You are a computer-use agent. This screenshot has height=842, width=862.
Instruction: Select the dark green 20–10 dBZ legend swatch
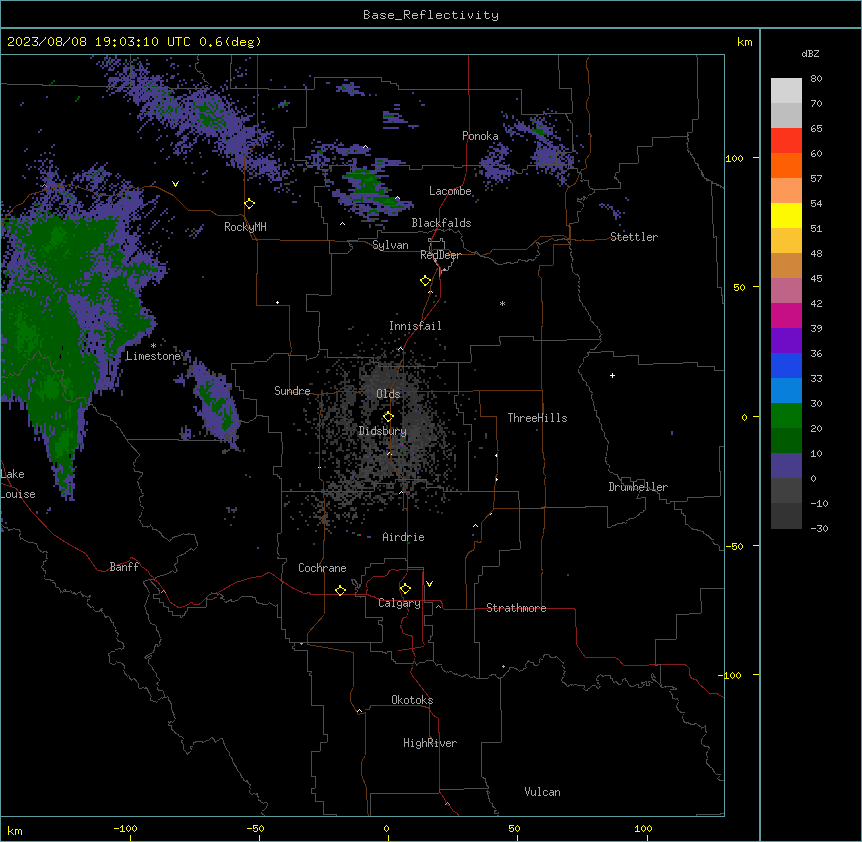pyautogui.click(x=786, y=441)
